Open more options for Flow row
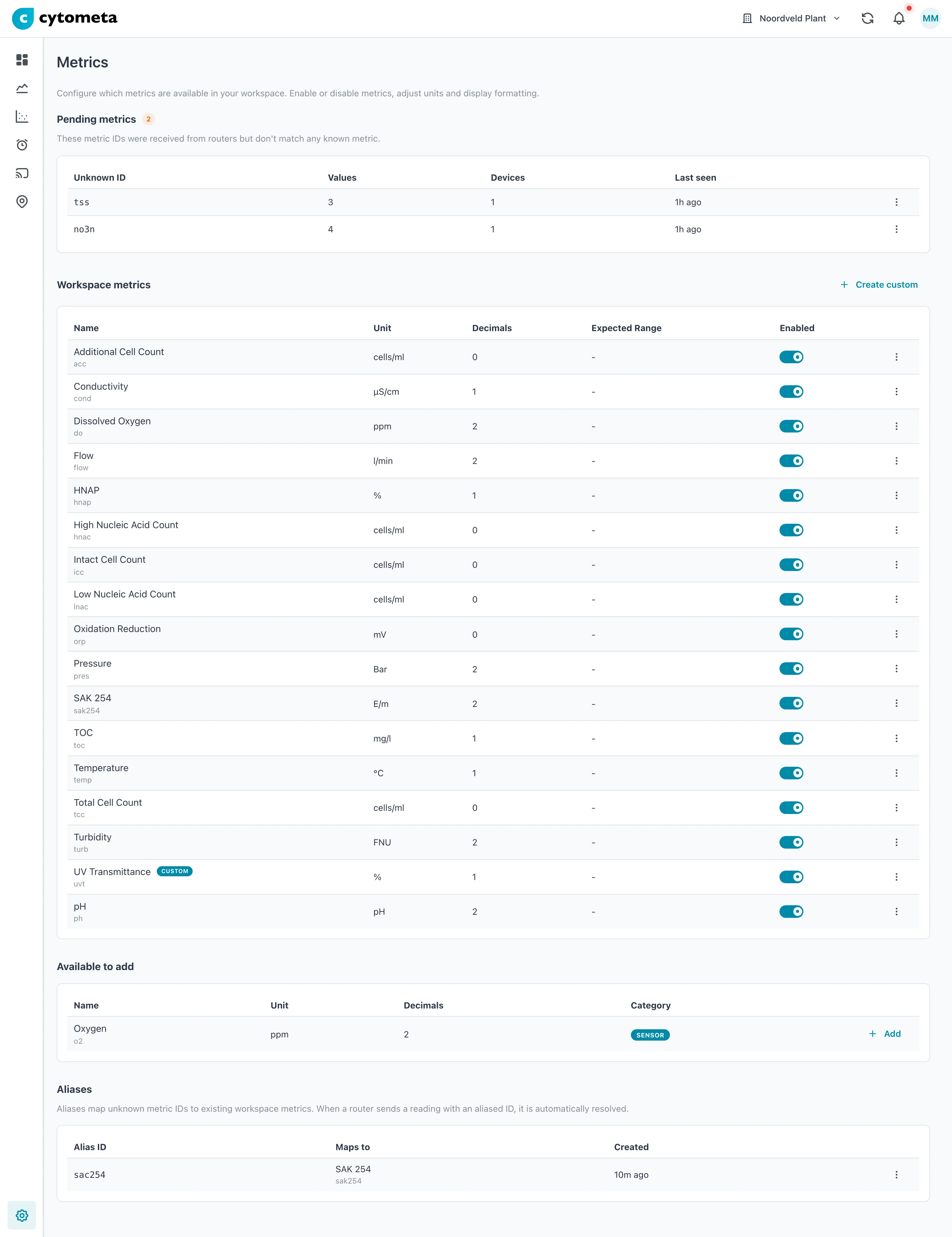952x1237 pixels. pyautogui.click(x=896, y=460)
